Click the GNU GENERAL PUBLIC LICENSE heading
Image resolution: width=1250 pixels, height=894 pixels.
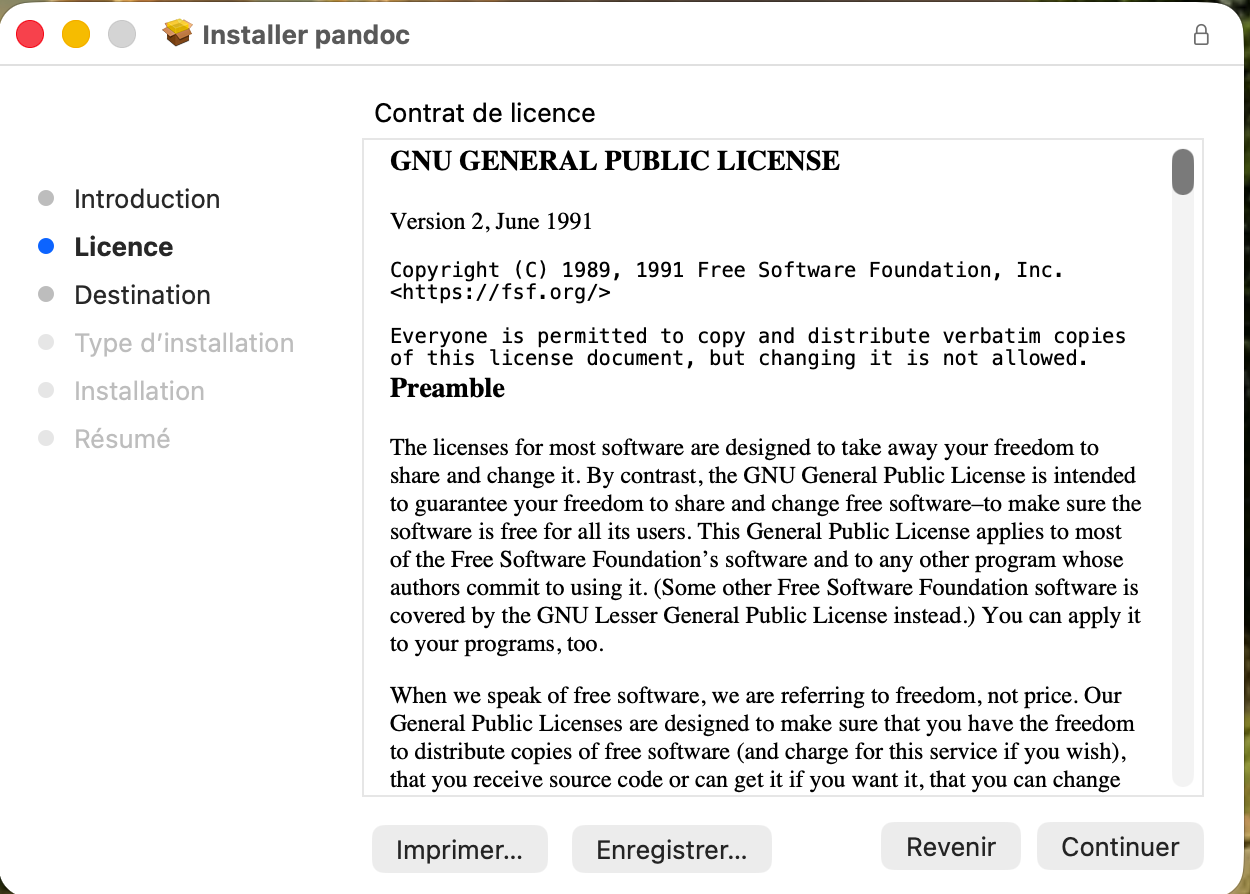614,161
